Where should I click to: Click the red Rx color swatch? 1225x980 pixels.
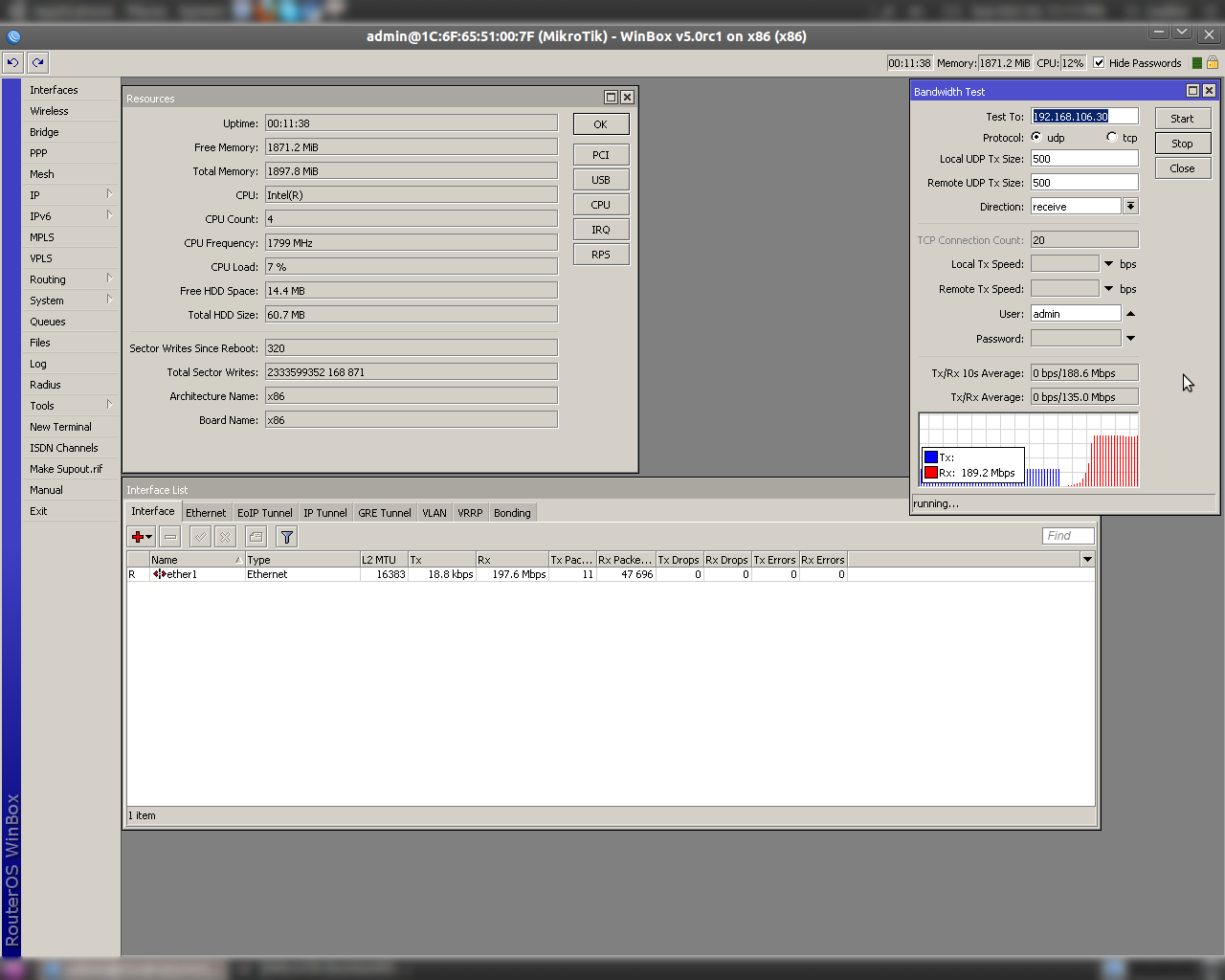tap(930, 473)
